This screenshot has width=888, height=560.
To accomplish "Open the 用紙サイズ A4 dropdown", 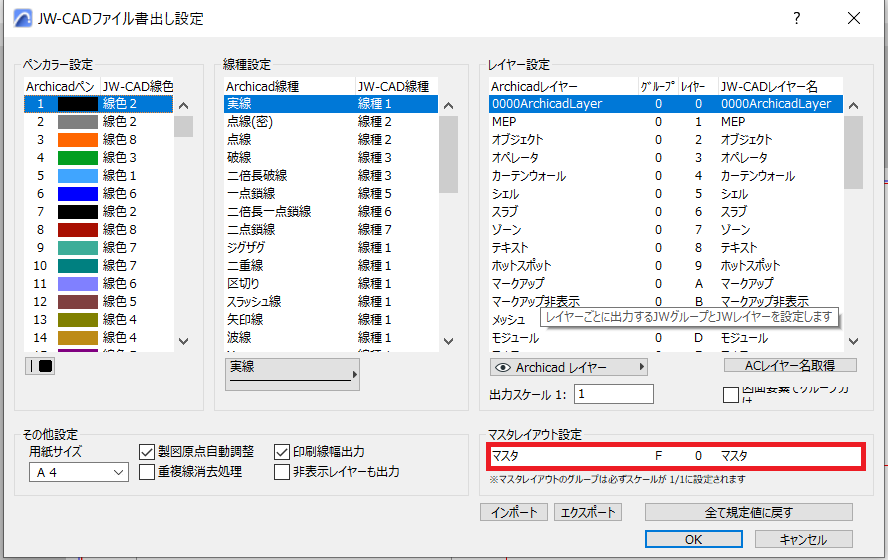I will coord(79,472).
